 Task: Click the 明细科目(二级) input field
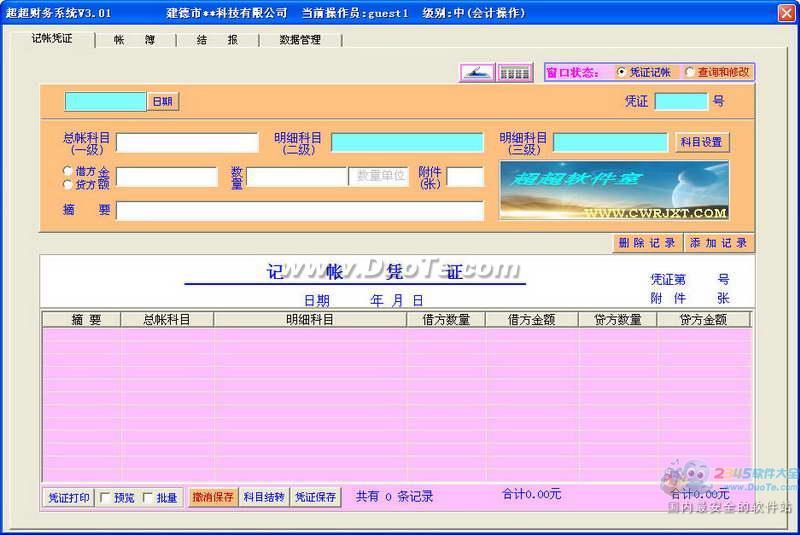407,142
